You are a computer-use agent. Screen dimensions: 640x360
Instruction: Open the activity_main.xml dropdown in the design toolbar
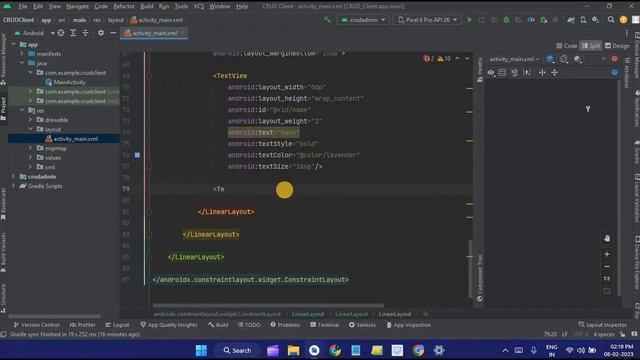tap(514, 59)
